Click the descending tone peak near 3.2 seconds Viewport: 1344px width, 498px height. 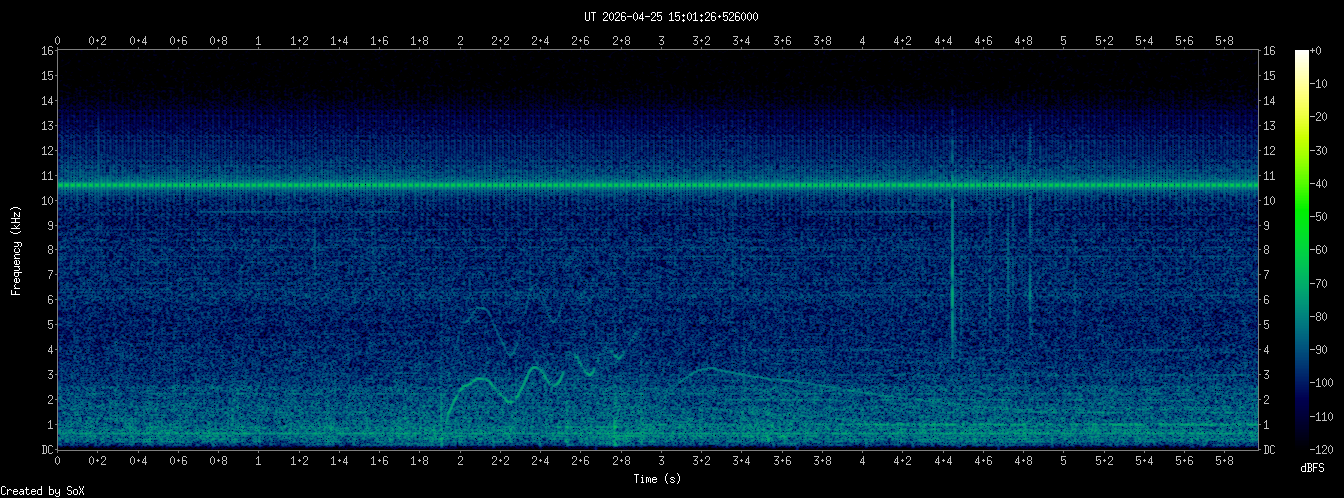708,369
